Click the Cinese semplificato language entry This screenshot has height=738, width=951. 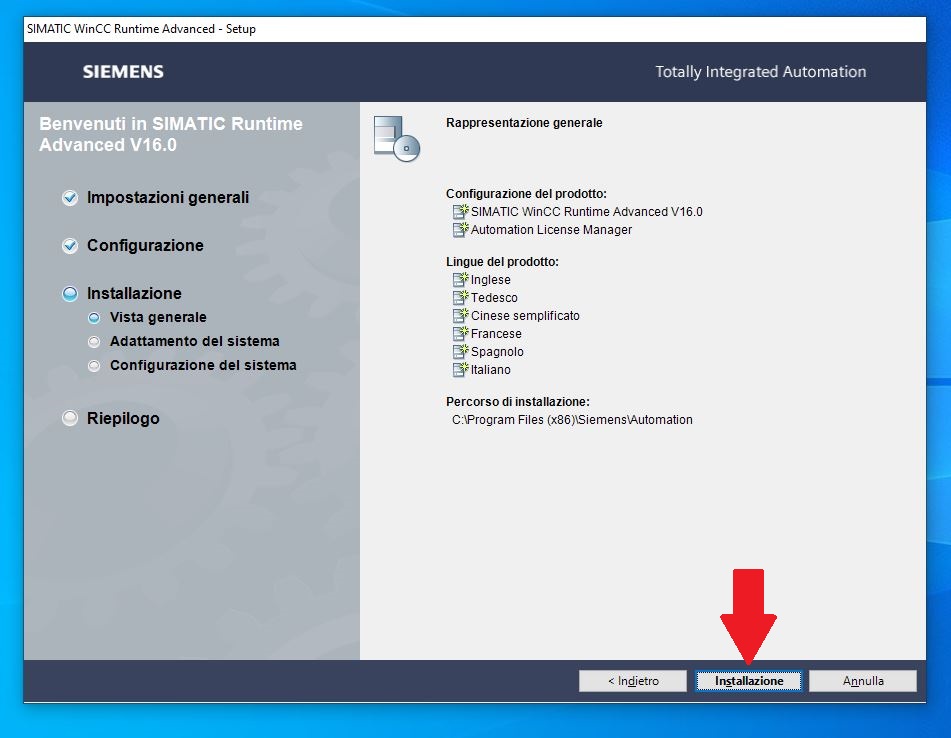coord(525,316)
